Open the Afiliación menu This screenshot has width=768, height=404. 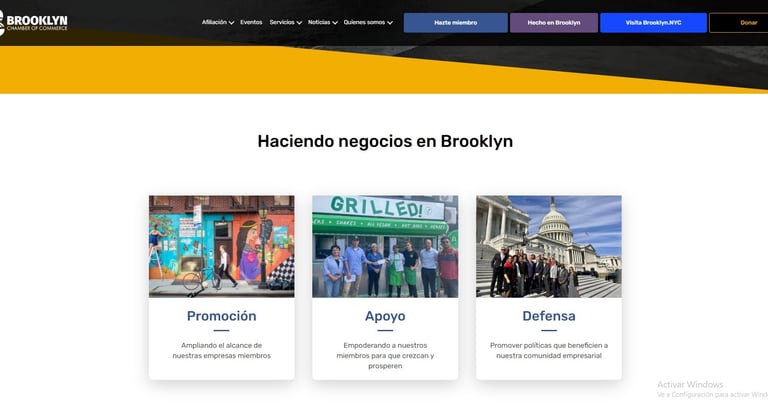coord(214,23)
